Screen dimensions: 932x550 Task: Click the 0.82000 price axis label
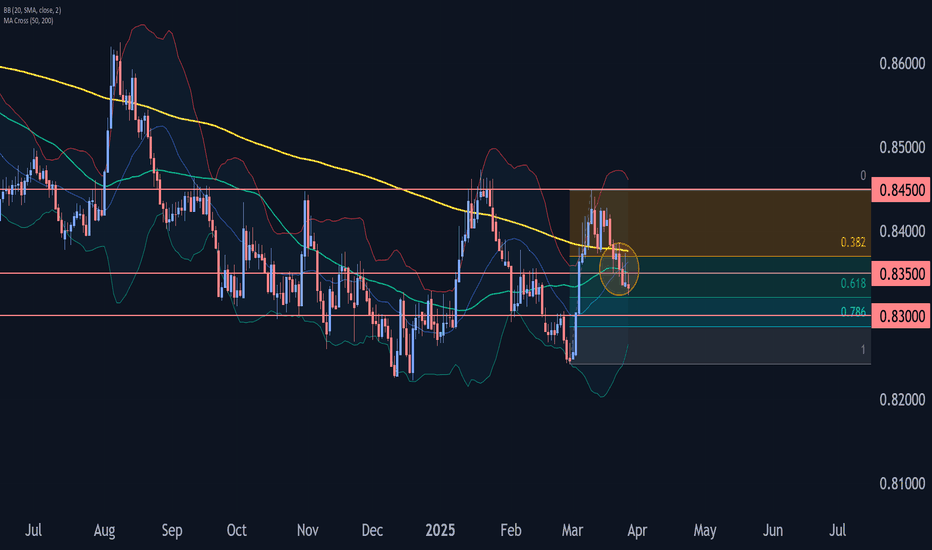click(x=902, y=400)
